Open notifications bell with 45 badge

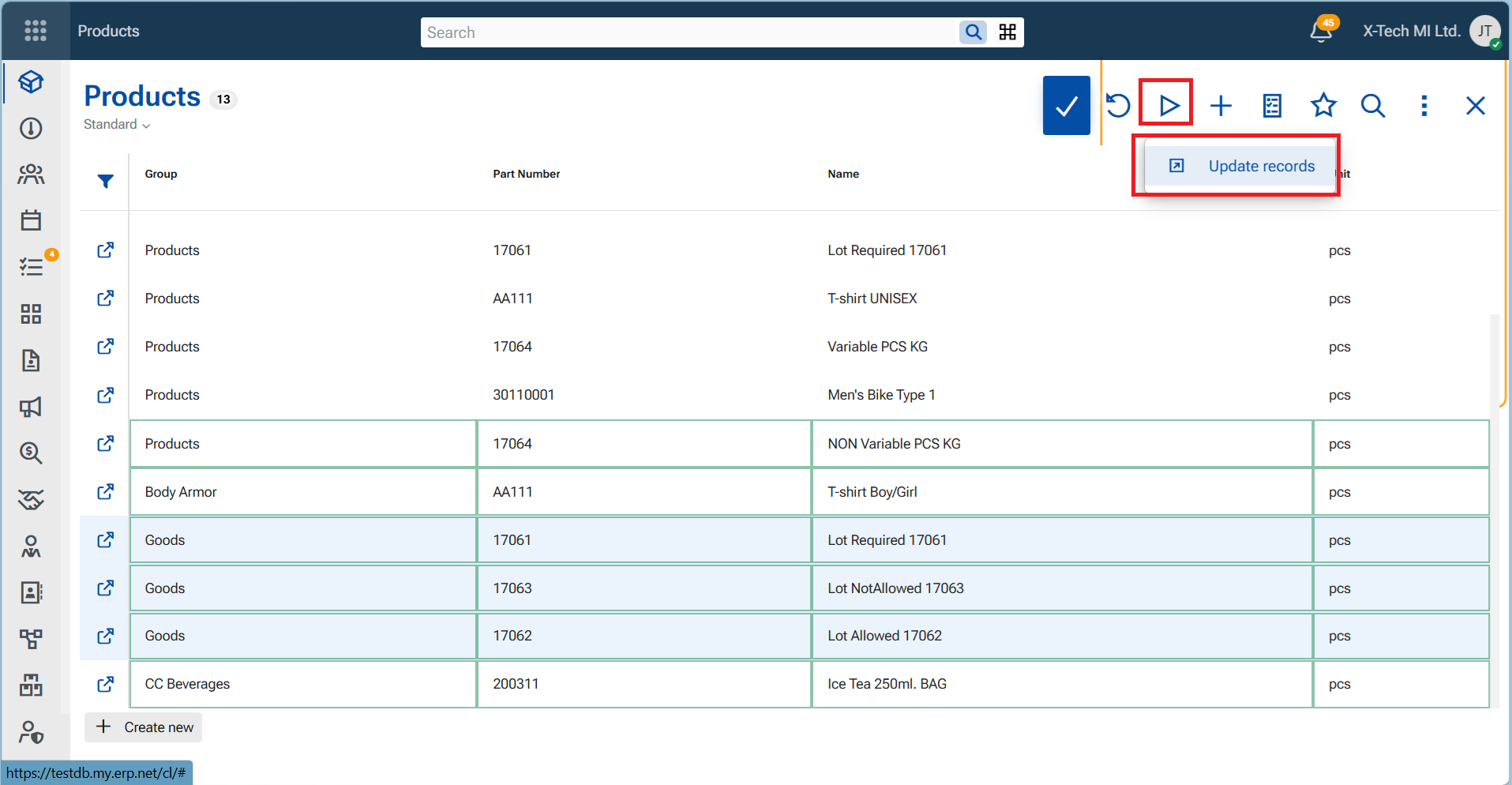click(x=1321, y=32)
